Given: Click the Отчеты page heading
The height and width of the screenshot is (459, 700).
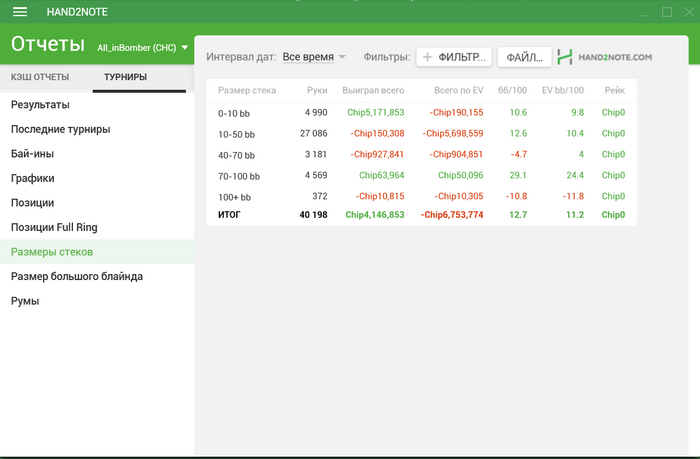Looking at the screenshot, I should [x=48, y=44].
